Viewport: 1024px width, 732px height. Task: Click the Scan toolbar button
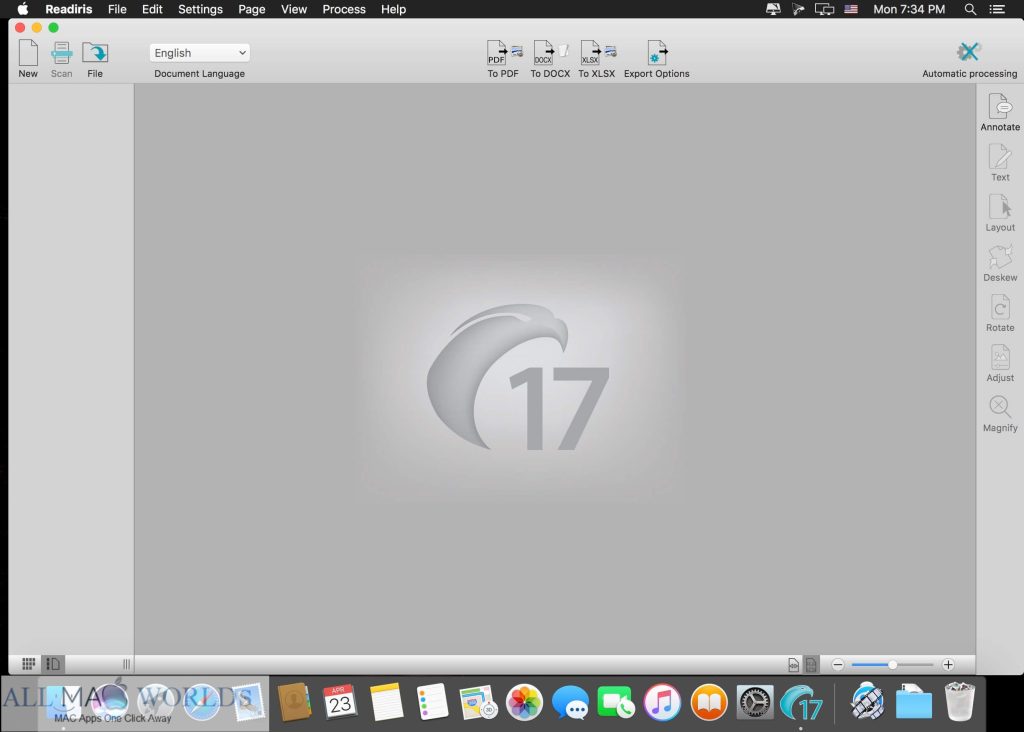(x=61, y=59)
